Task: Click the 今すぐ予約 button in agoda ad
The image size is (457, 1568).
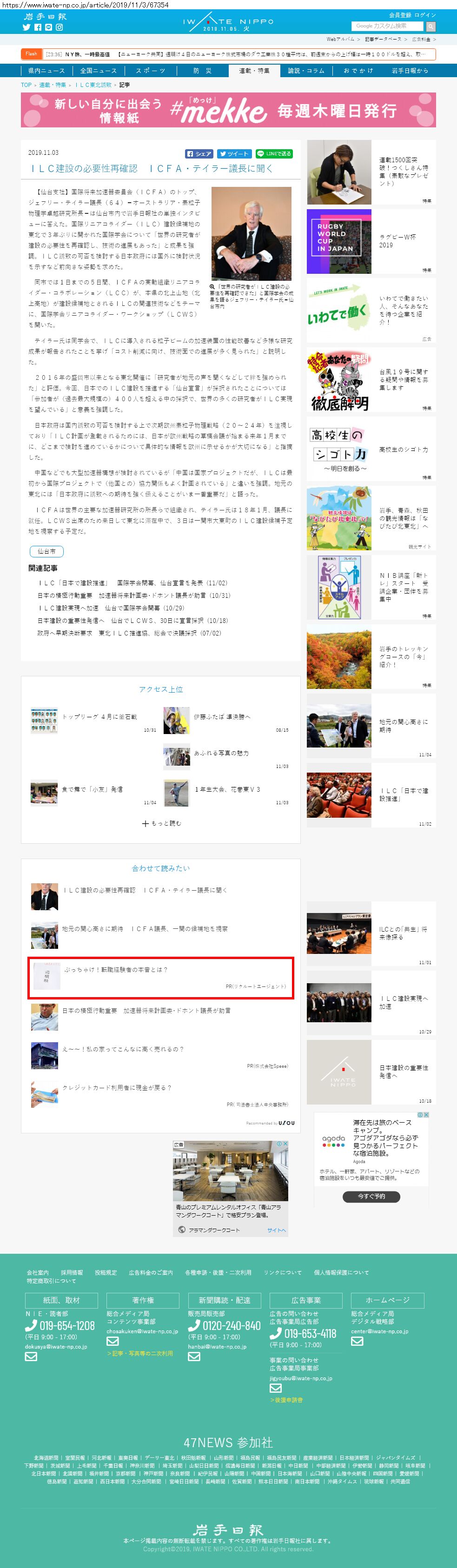Action: coord(371,1196)
